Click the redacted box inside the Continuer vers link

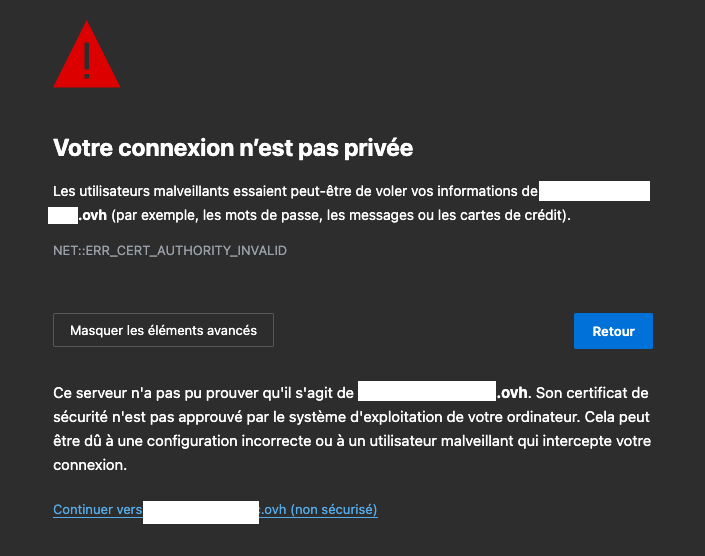point(201,510)
